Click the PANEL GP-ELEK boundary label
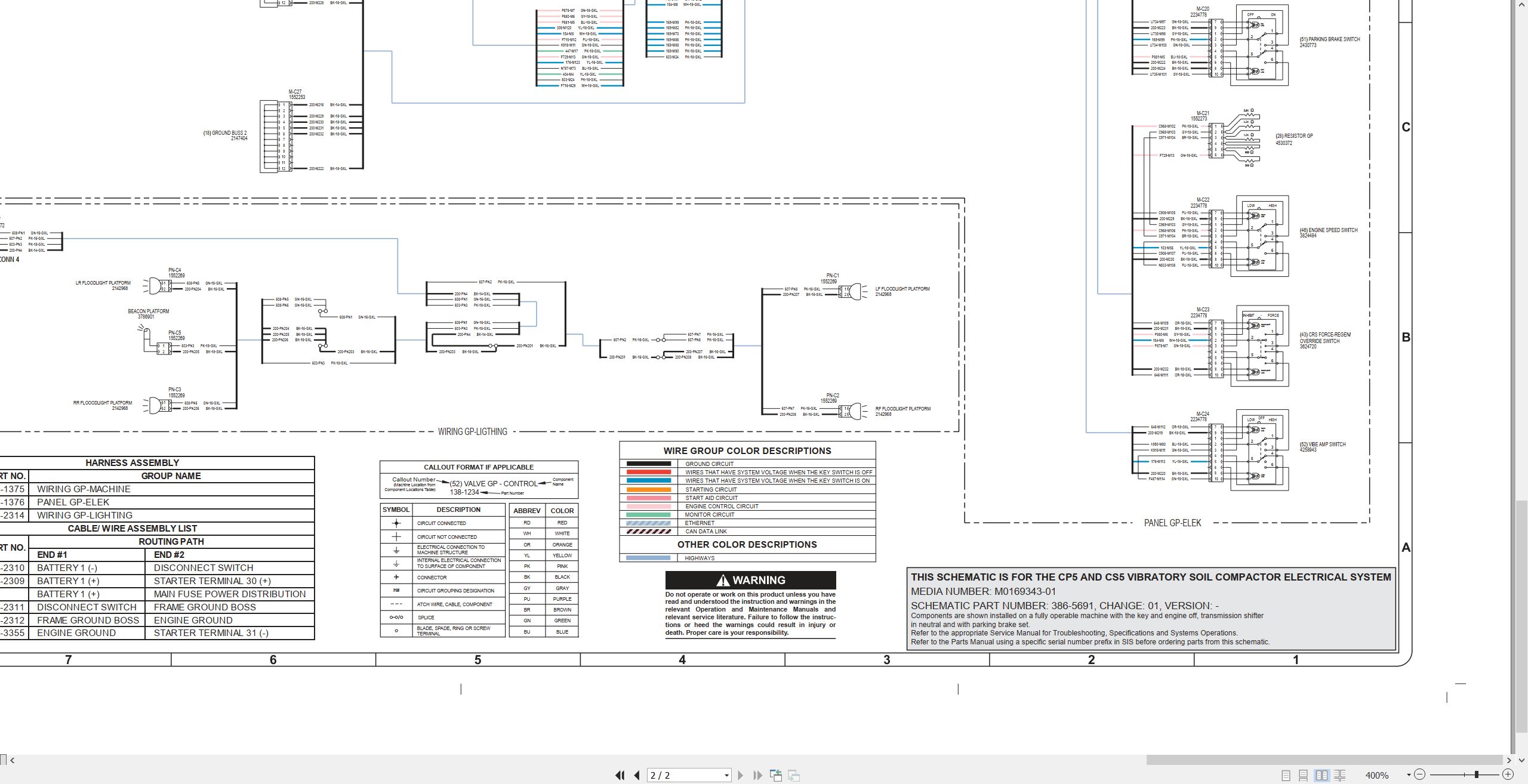The width and height of the screenshot is (1528, 784). pos(1172,523)
